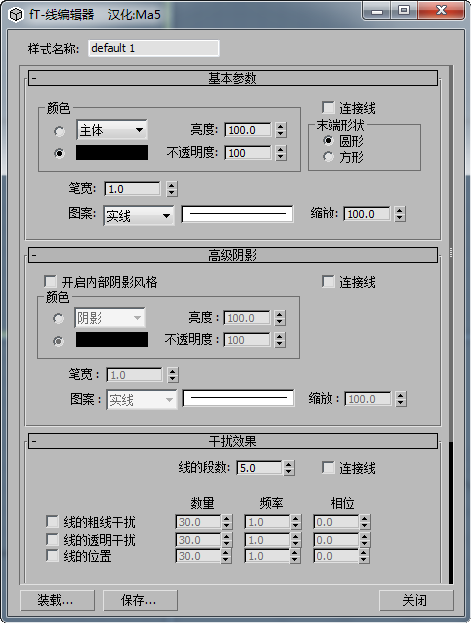This screenshot has height=623, width=471.
Task: Open the 图案 实线 dropdown in 基本参数
Action: click(139, 216)
